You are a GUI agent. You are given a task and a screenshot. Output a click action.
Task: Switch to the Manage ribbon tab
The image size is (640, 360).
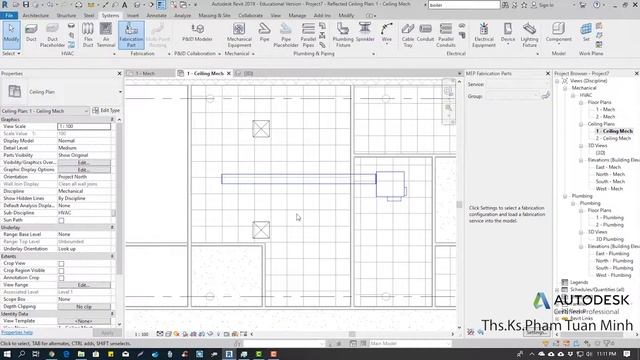pos(297,16)
